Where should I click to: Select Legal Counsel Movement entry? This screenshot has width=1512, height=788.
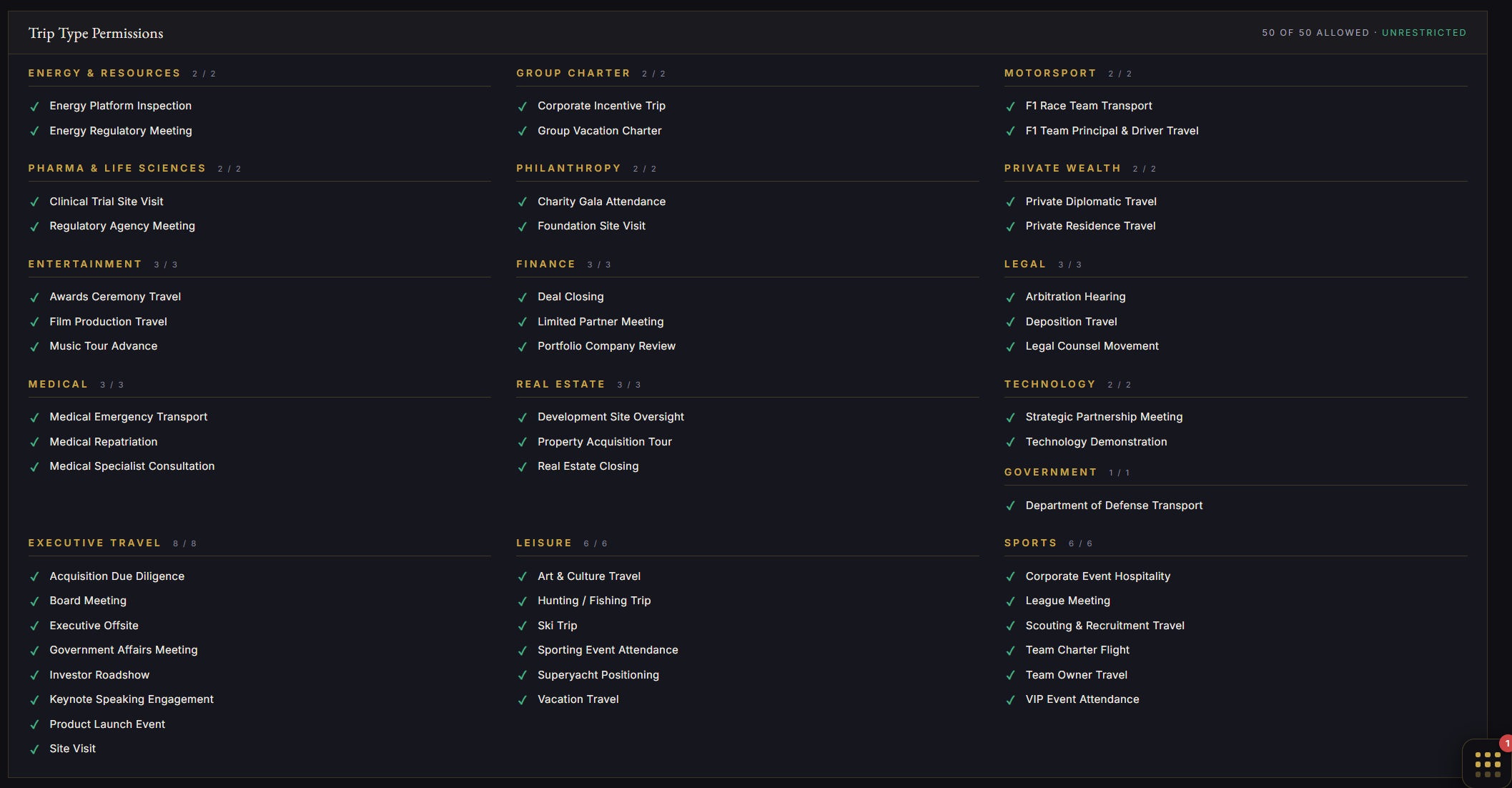pos(1092,346)
